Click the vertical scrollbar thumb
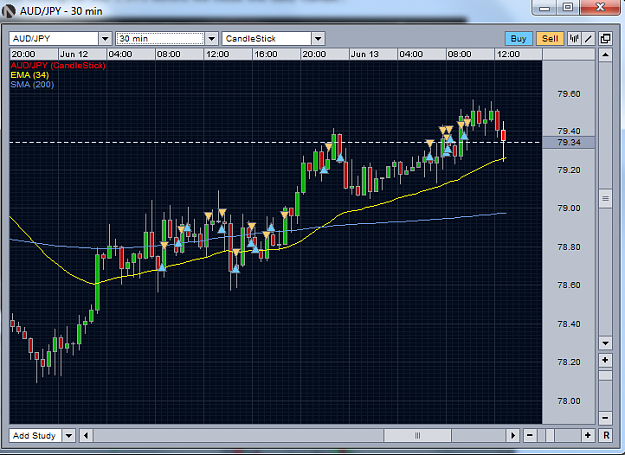Viewport: 625px width, 455px height. click(605, 198)
